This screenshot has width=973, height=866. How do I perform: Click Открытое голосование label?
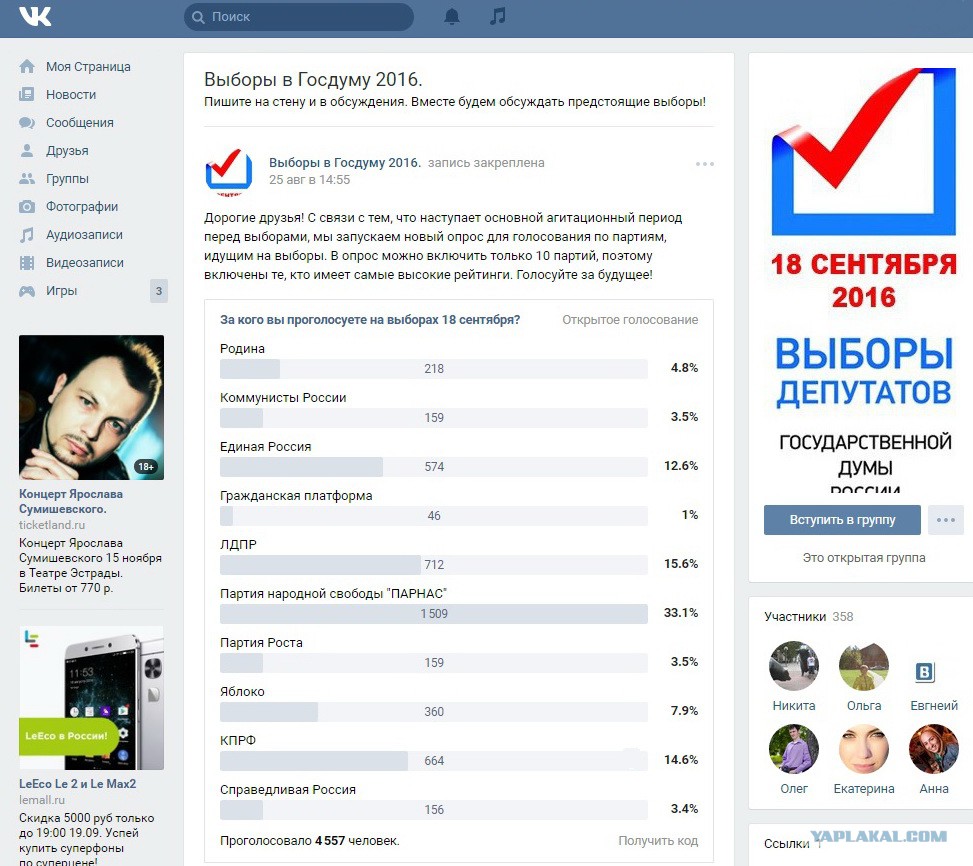[x=630, y=319]
